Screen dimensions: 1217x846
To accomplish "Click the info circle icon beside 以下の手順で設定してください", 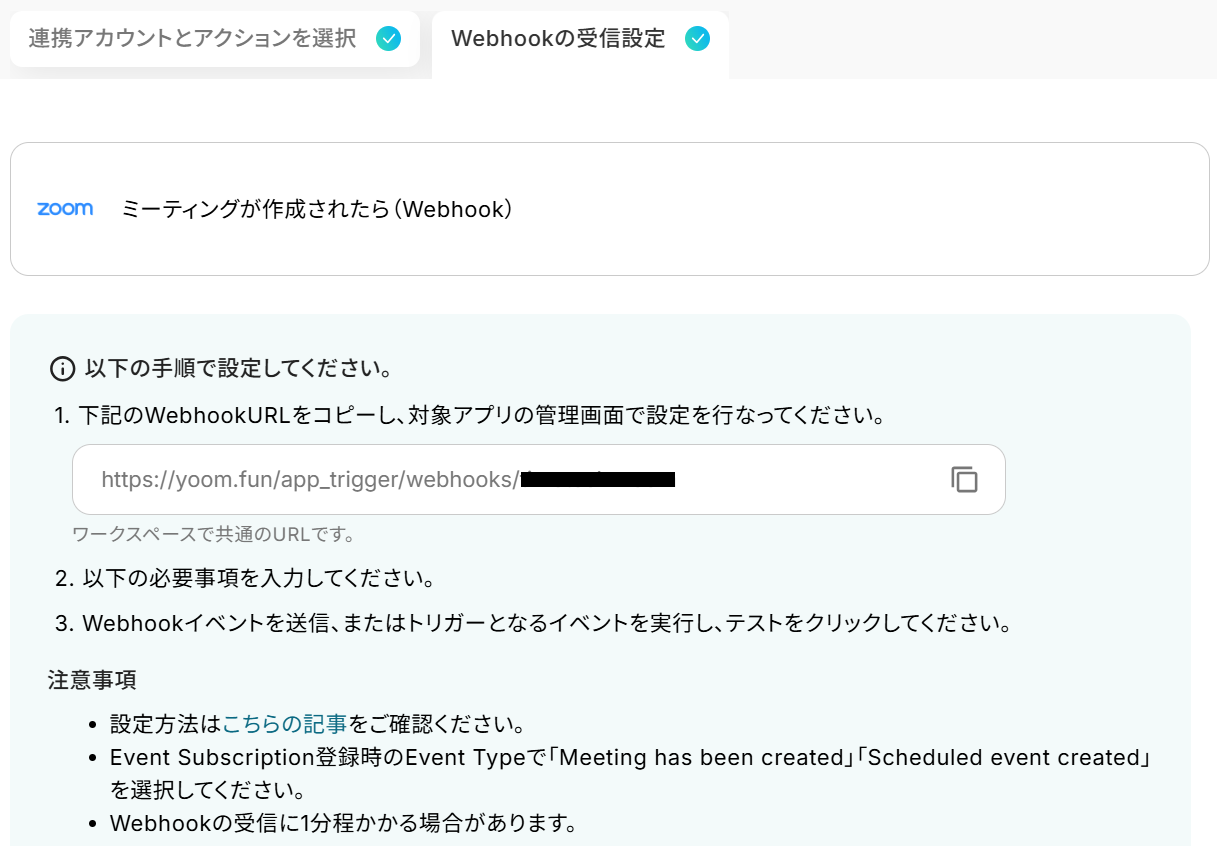I will pyautogui.click(x=62, y=369).
